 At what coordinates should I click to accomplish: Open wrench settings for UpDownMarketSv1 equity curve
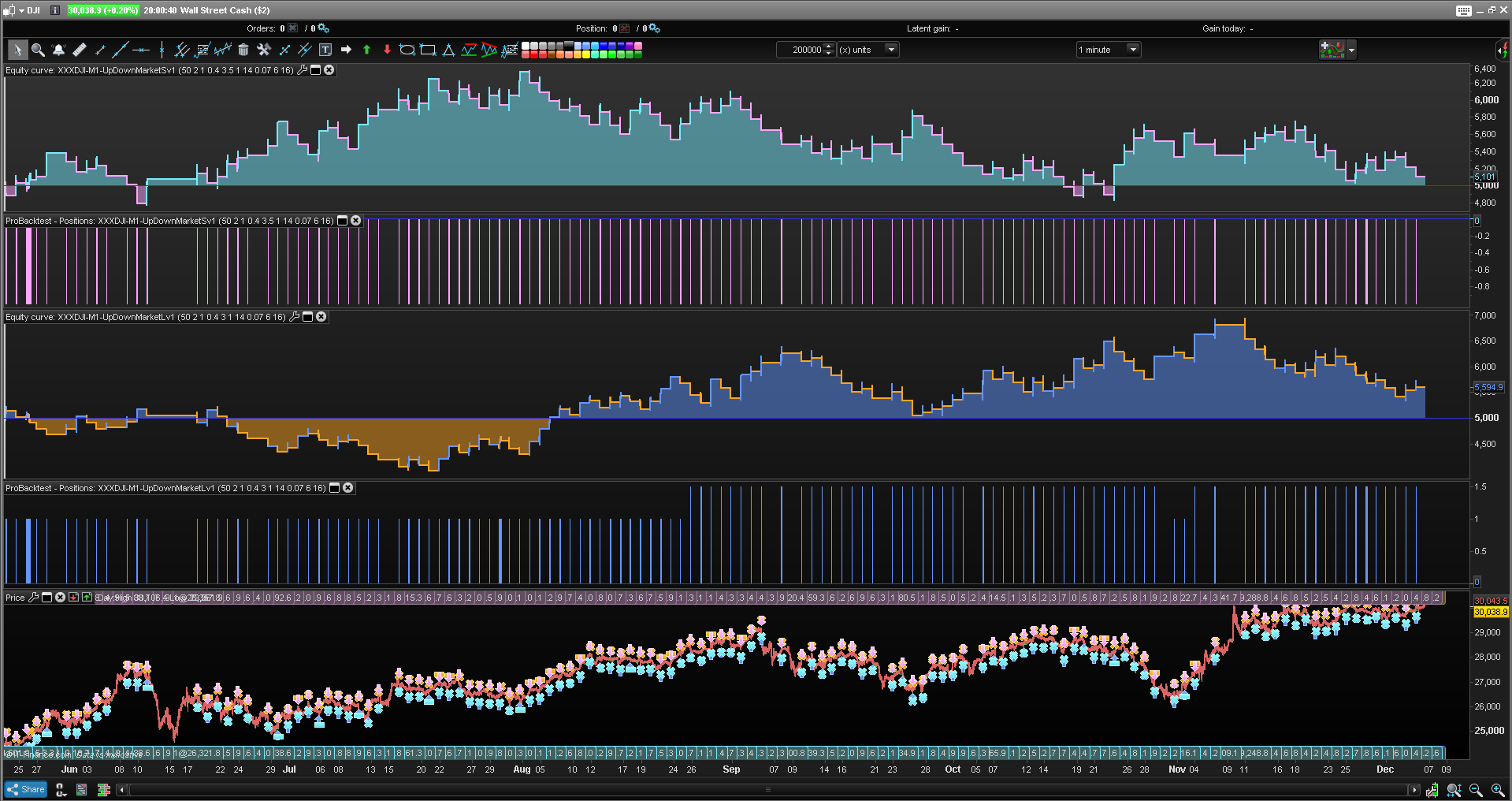point(302,70)
